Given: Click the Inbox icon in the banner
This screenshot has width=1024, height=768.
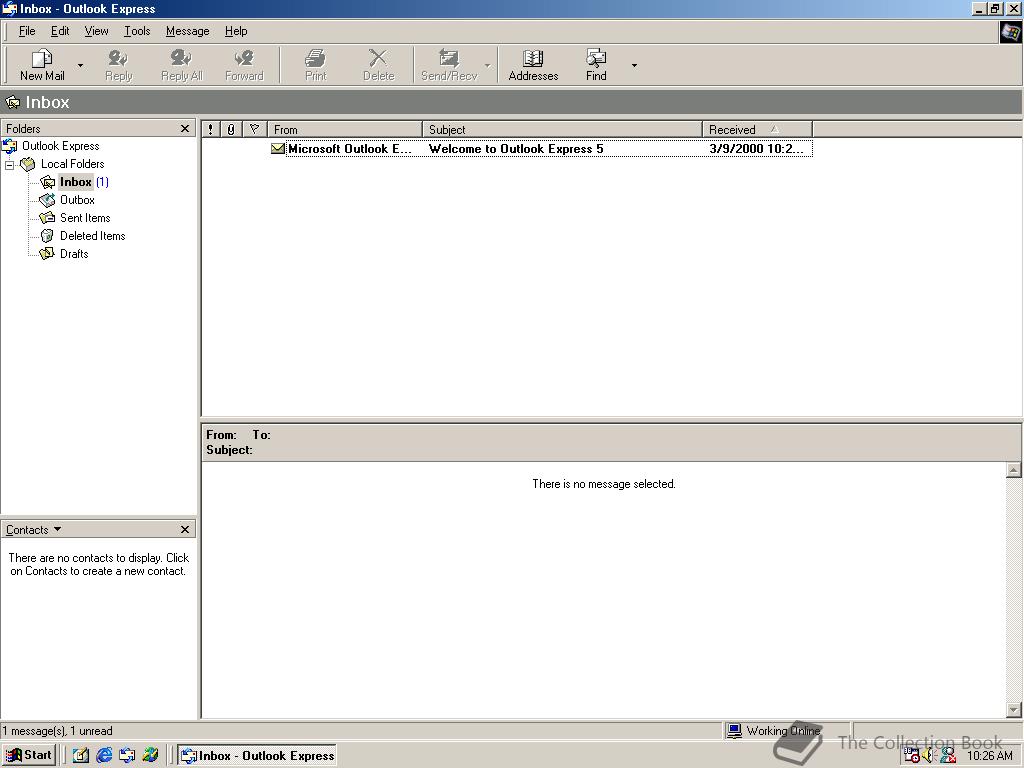Looking at the screenshot, I should (12, 103).
